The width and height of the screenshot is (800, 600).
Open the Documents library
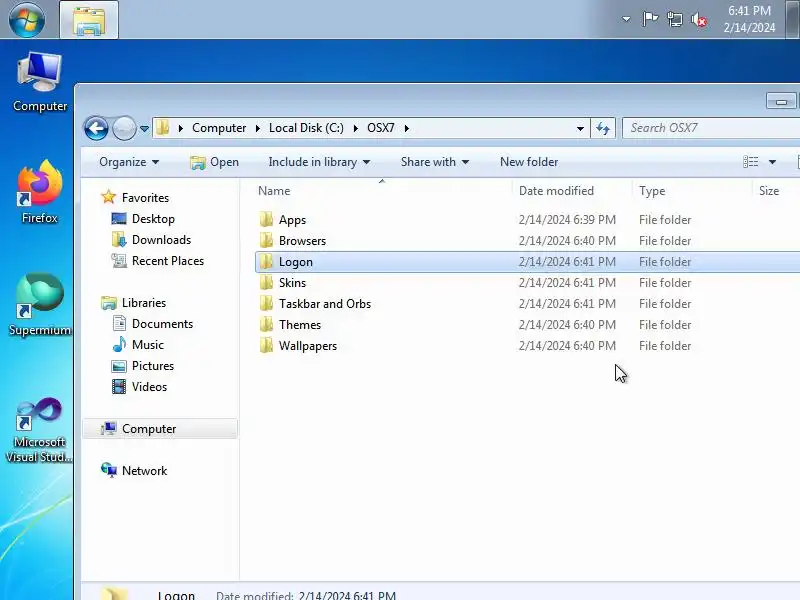[x=162, y=324]
